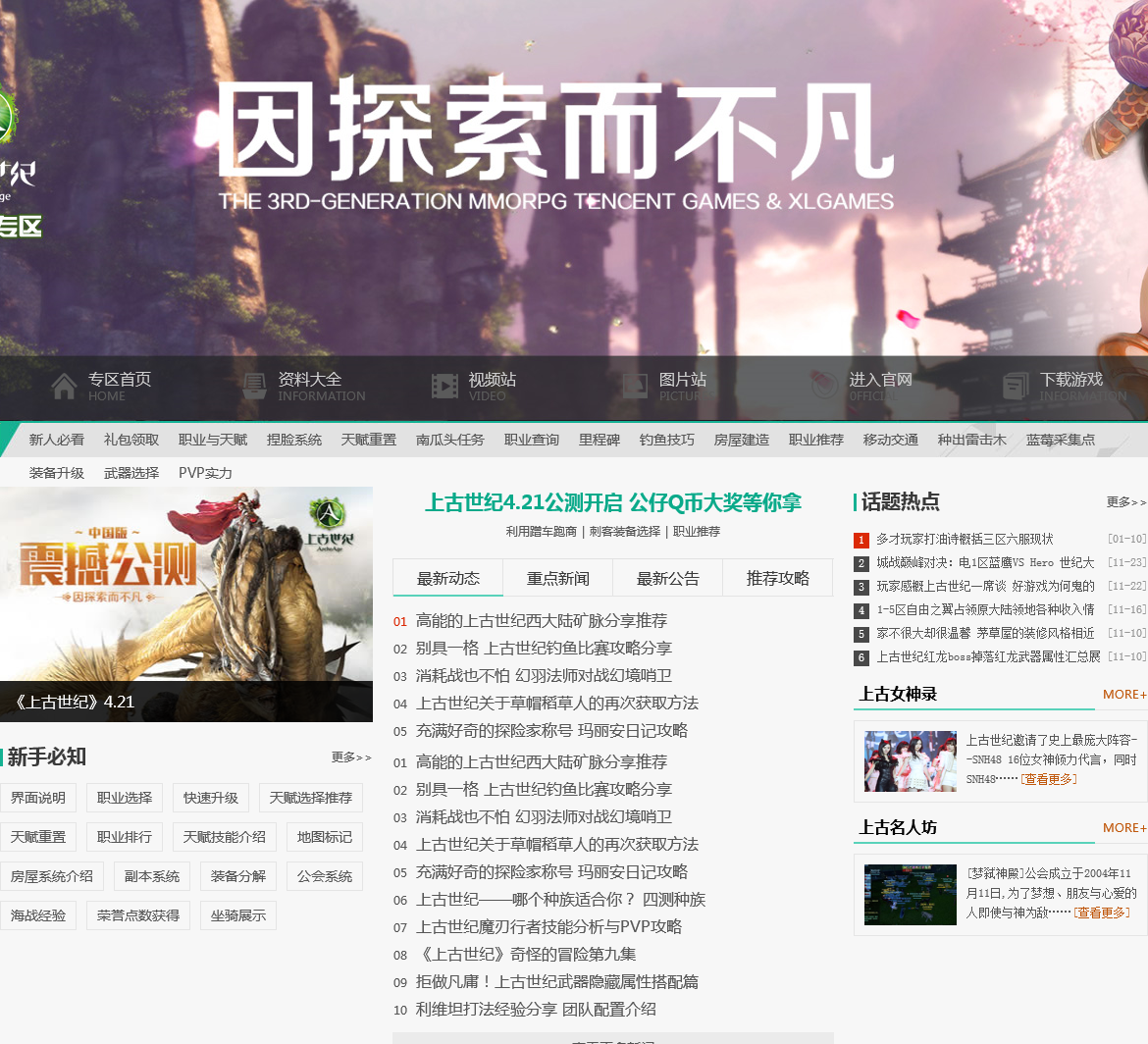Switch to 最新公告 tab

click(668, 578)
